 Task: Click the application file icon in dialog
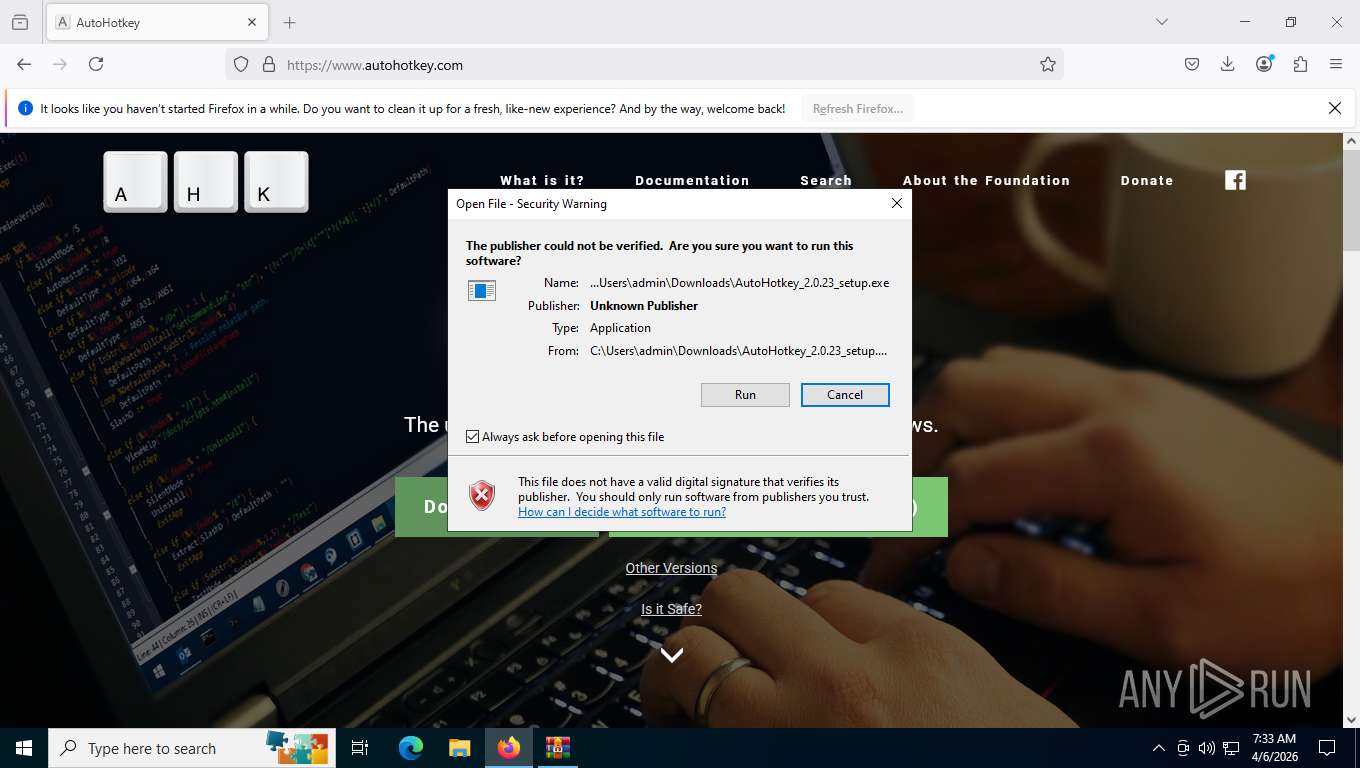(x=482, y=291)
